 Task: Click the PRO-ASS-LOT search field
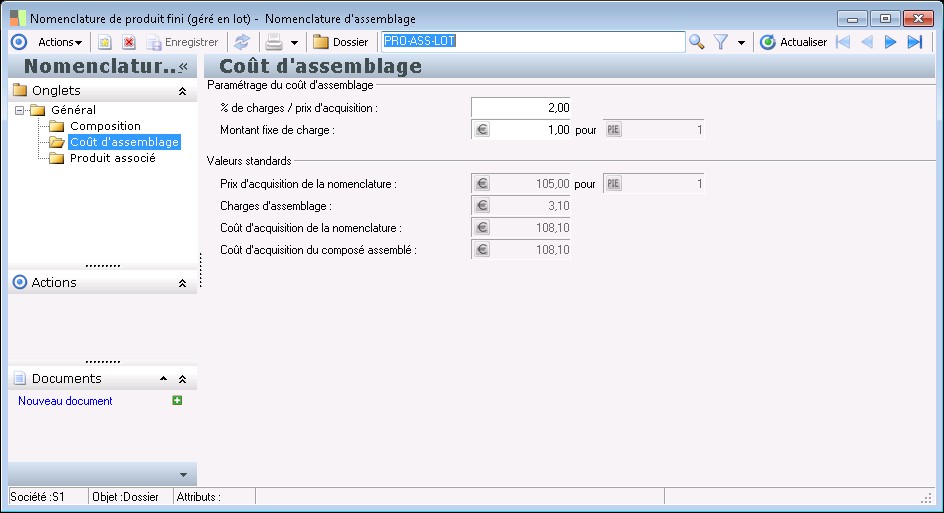pyautogui.click(x=533, y=42)
